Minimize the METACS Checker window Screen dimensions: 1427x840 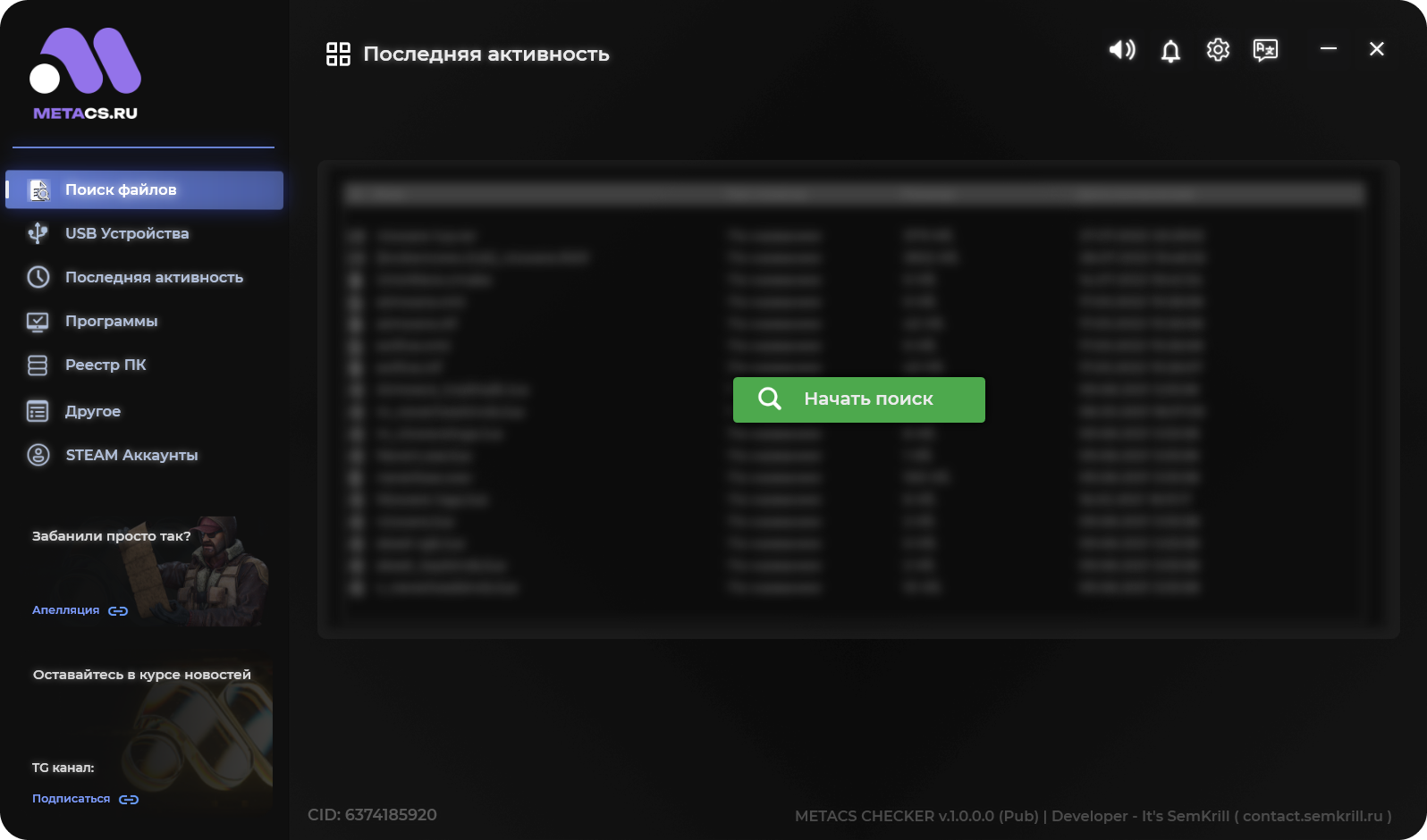click(1329, 49)
